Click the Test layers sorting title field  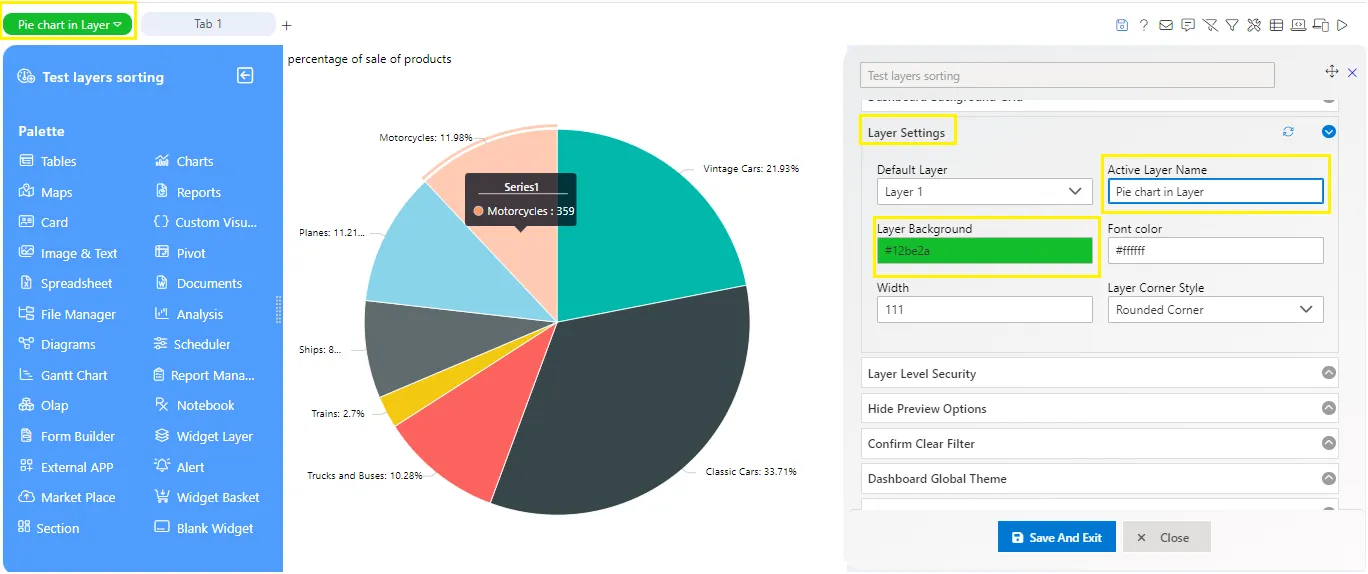(1067, 75)
